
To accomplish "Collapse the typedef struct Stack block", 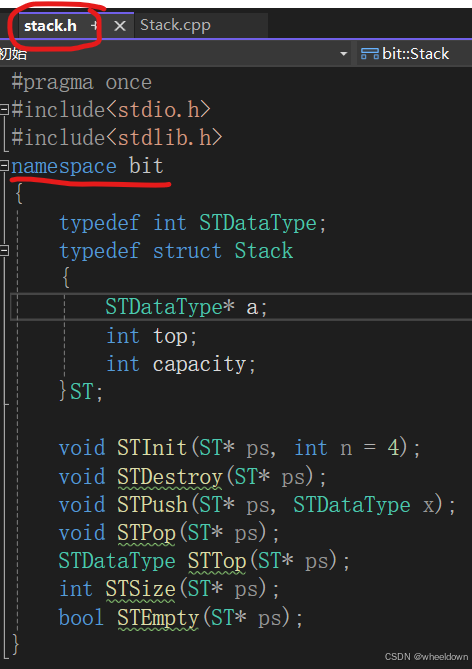I will coord(4,250).
